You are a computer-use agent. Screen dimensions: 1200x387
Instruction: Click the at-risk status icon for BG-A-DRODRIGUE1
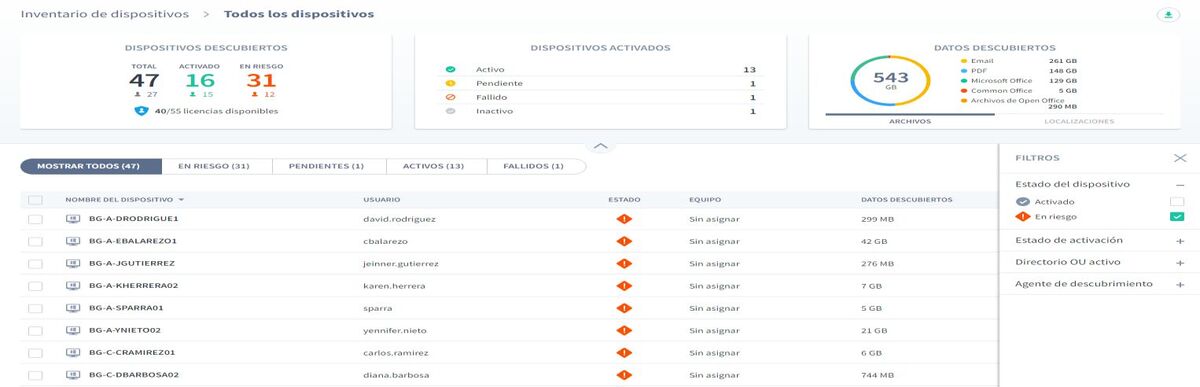pos(624,218)
